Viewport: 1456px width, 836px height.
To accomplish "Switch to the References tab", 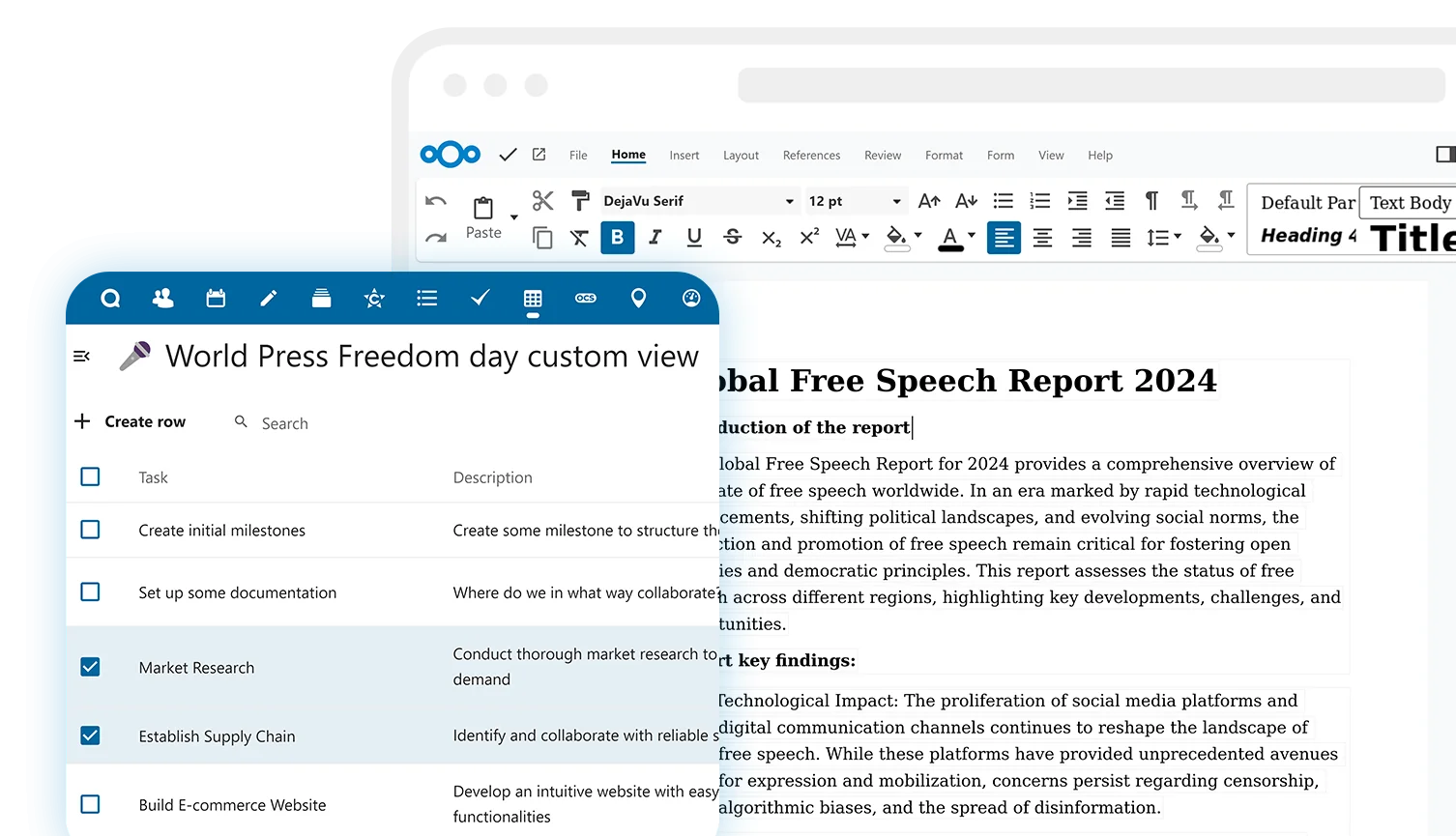I will click(x=811, y=156).
